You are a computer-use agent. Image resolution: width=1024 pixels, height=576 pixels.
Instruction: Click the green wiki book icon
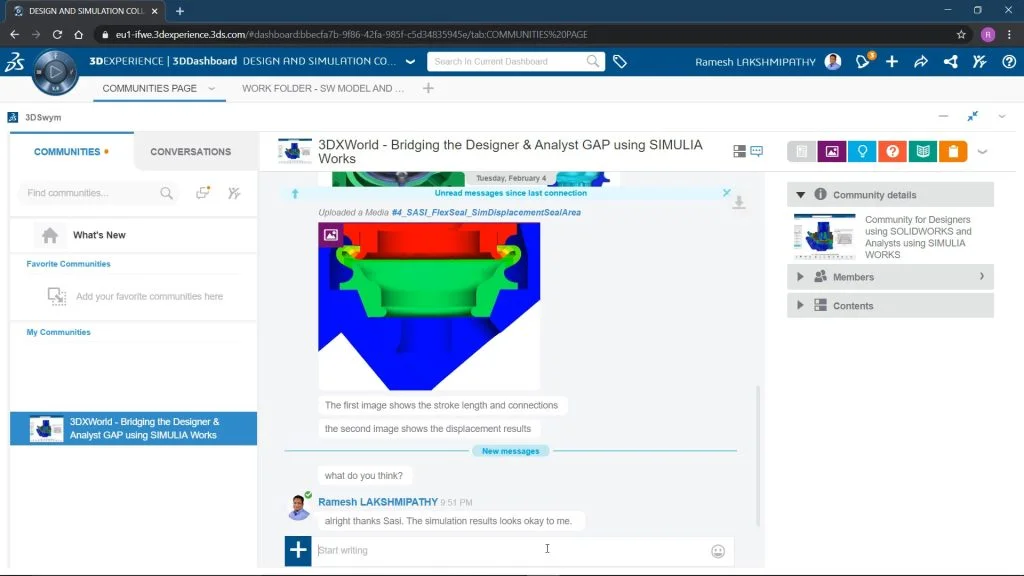point(923,152)
